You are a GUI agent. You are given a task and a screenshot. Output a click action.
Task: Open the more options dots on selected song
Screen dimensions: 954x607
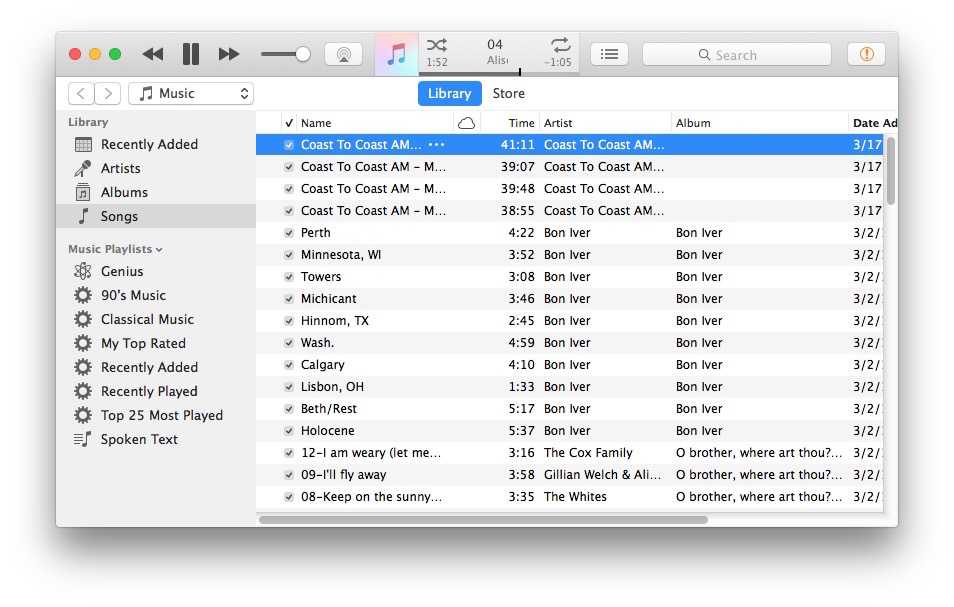tap(436, 145)
